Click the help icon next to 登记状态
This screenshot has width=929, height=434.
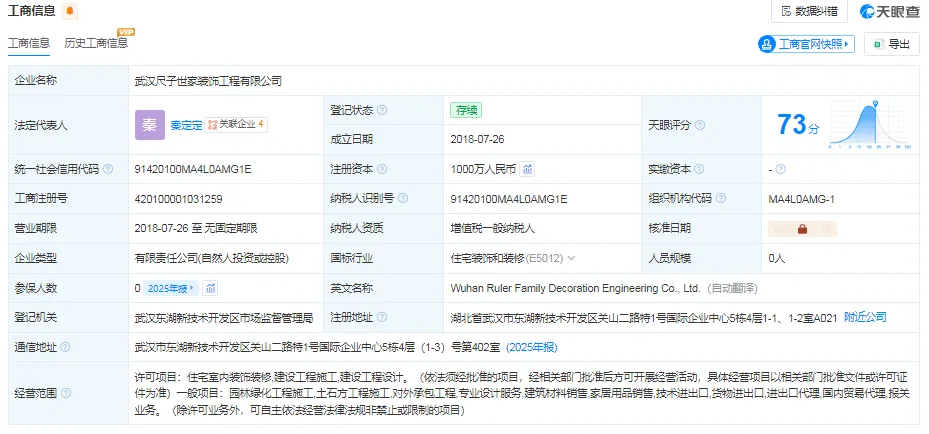coord(382,110)
